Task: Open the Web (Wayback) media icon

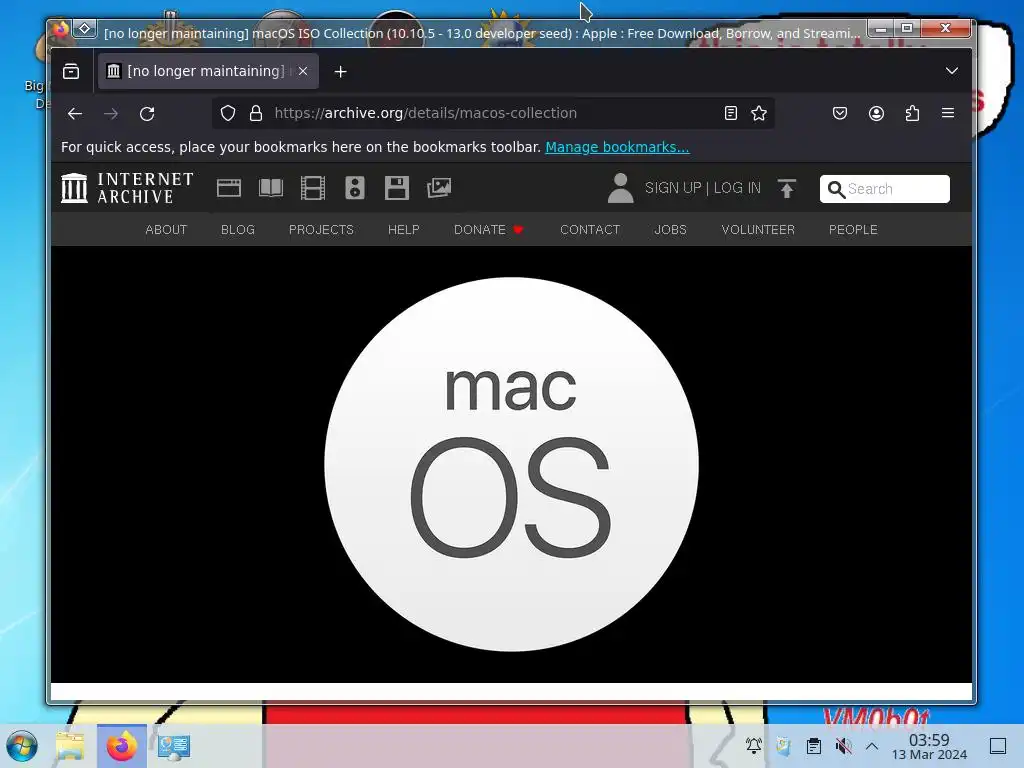Action: coord(229,188)
